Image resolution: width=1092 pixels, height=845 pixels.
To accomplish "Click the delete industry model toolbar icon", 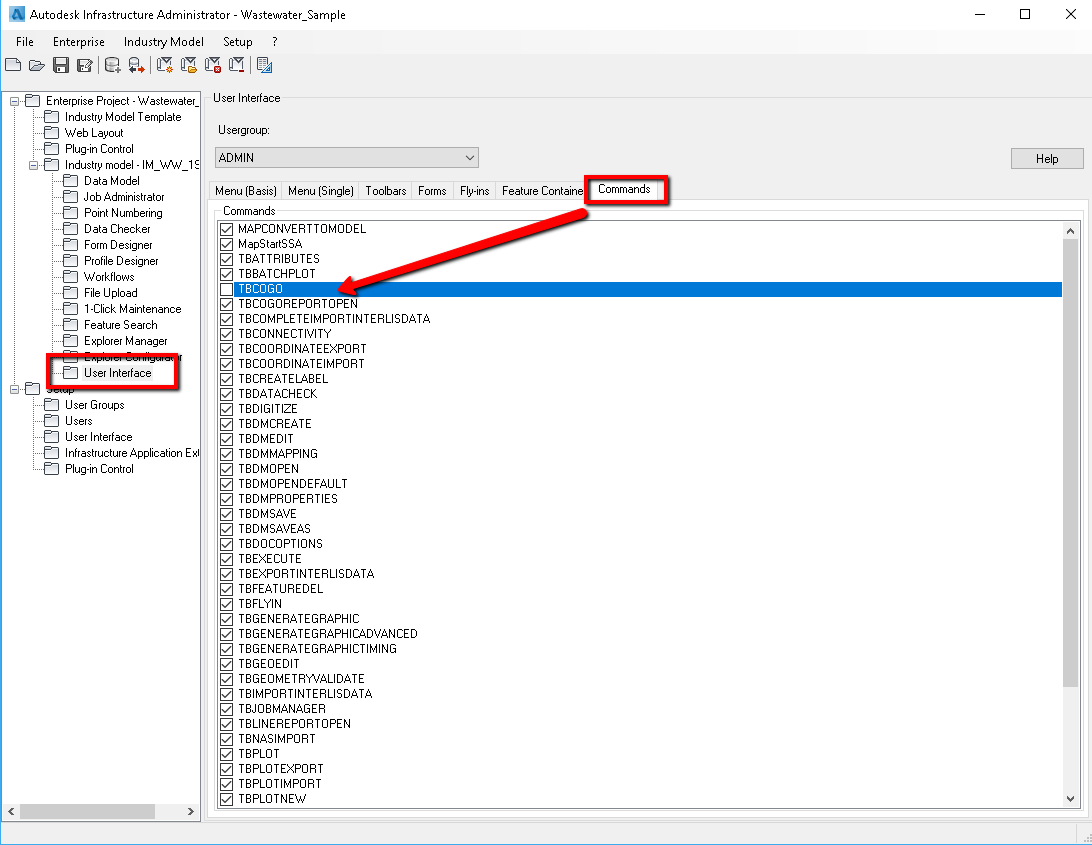I will pos(213,64).
